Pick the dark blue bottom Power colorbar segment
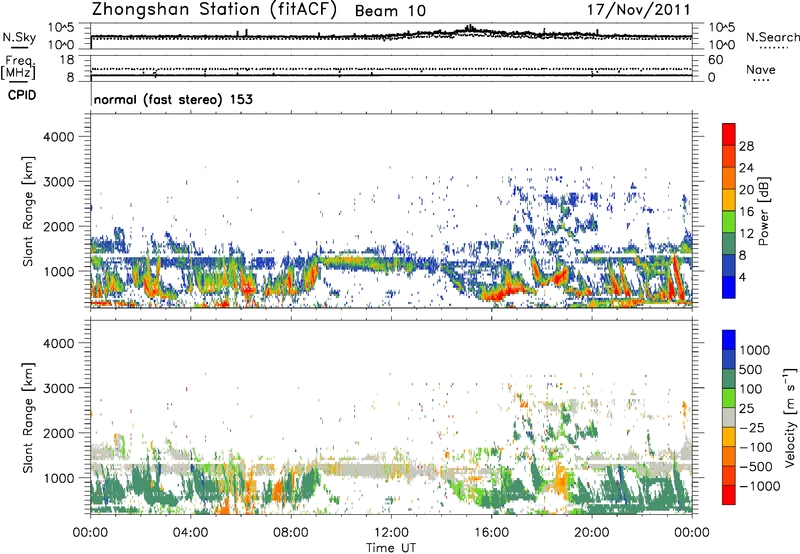800x554 pixels. (x=729, y=286)
